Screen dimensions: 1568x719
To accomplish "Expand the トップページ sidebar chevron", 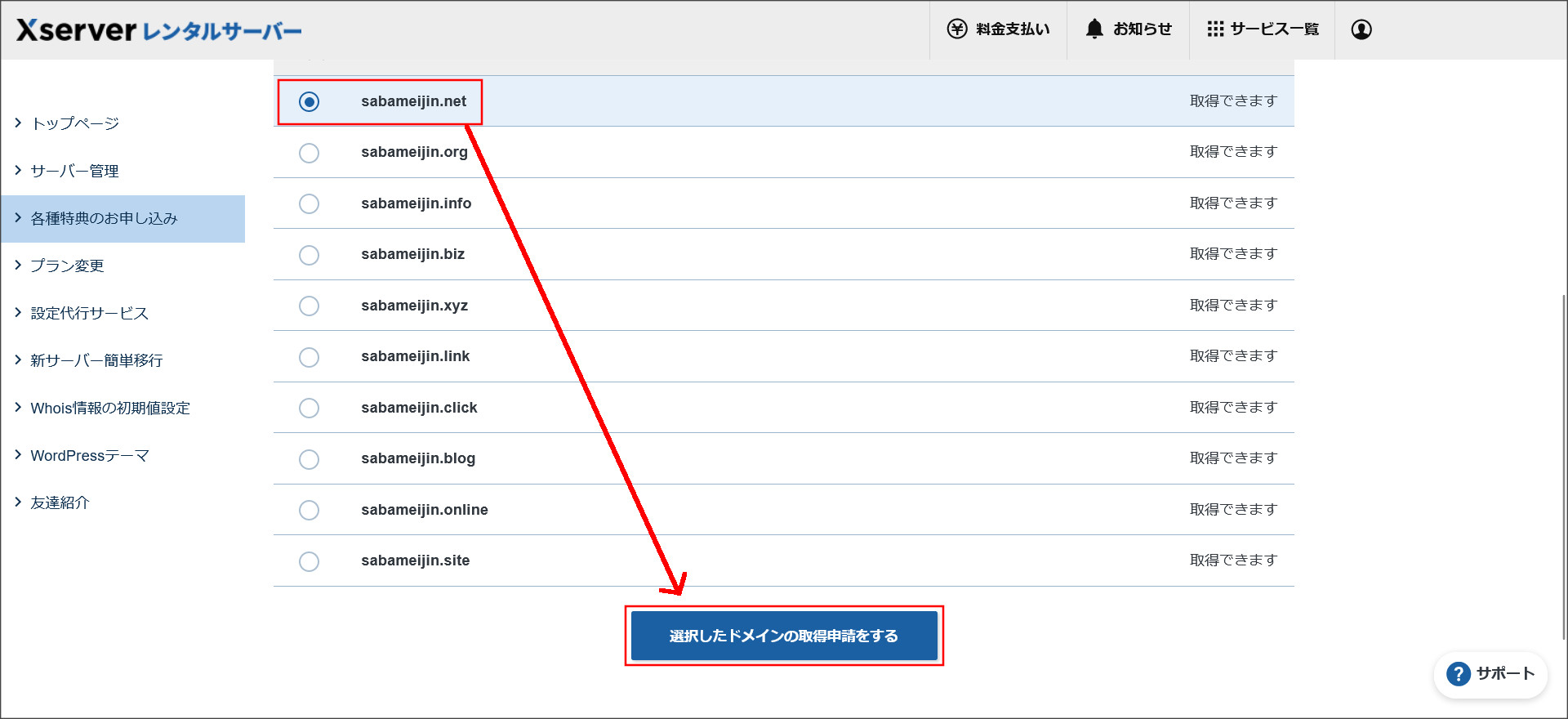I will point(18,123).
